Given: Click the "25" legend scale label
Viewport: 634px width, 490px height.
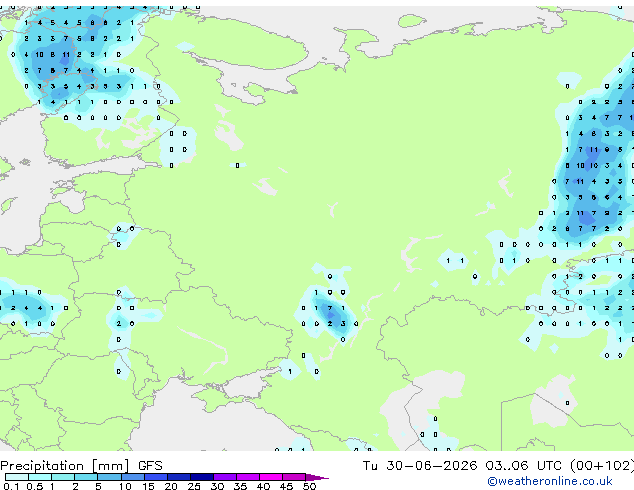Looking at the screenshot, I should coord(194,486).
